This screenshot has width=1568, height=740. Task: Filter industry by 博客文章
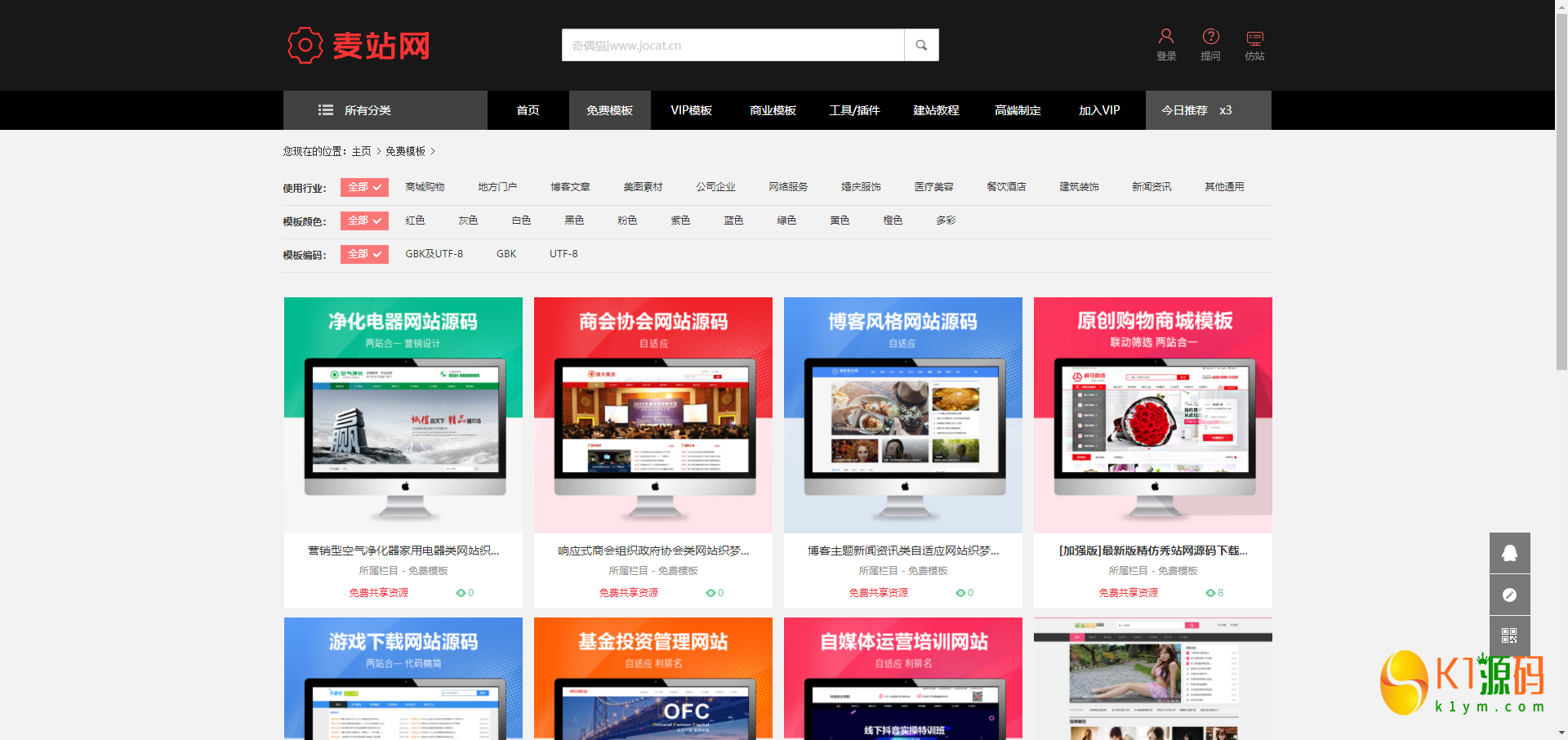pyautogui.click(x=571, y=187)
